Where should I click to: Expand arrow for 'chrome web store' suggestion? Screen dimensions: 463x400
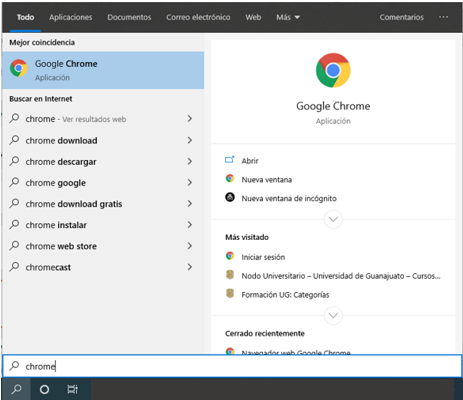point(190,246)
